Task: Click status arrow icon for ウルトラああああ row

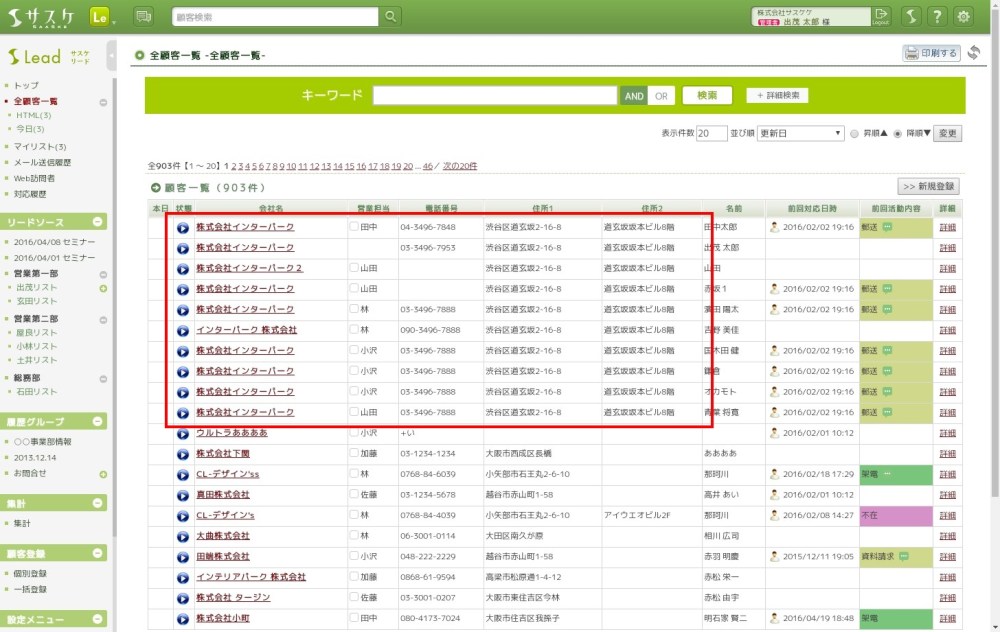Action: point(183,433)
